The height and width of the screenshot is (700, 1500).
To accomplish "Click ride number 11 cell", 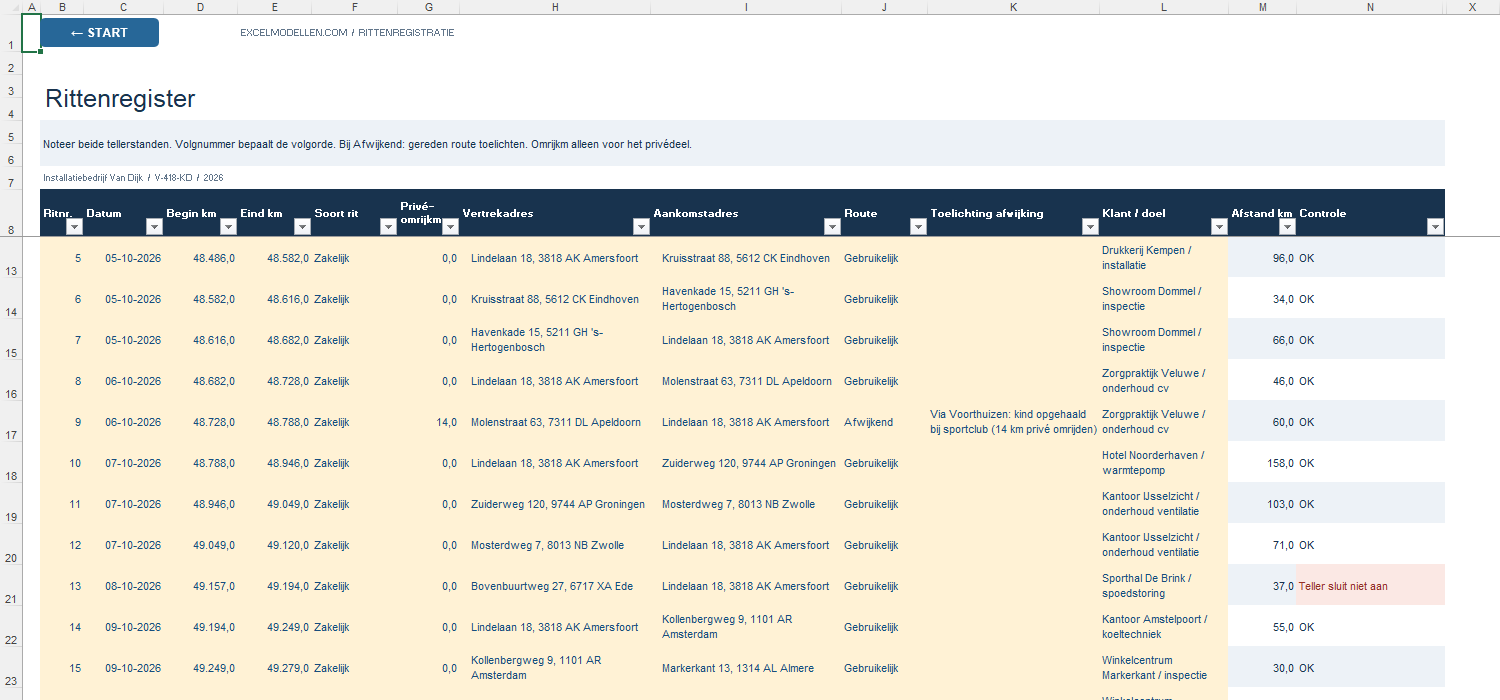I will (x=62, y=504).
